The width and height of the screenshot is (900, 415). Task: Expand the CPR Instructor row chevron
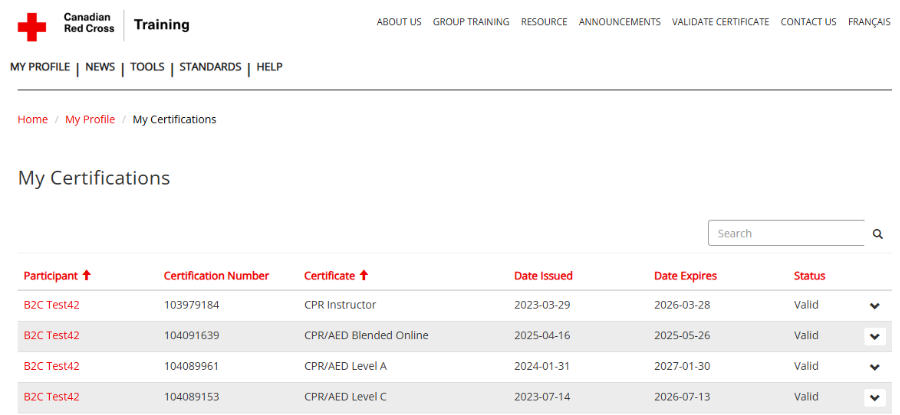pyautogui.click(x=875, y=306)
